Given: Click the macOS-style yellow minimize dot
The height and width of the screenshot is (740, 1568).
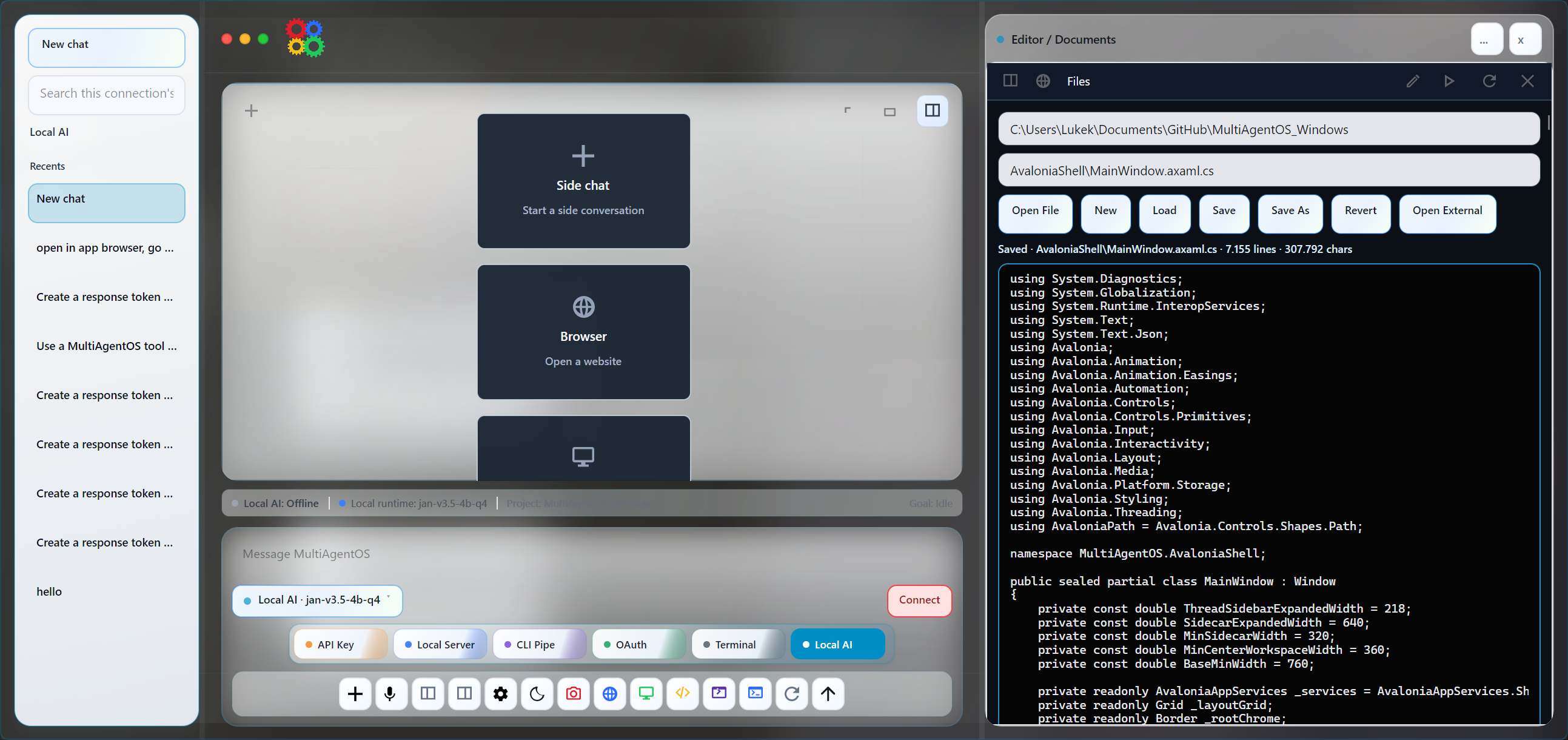Looking at the screenshot, I should [x=245, y=39].
